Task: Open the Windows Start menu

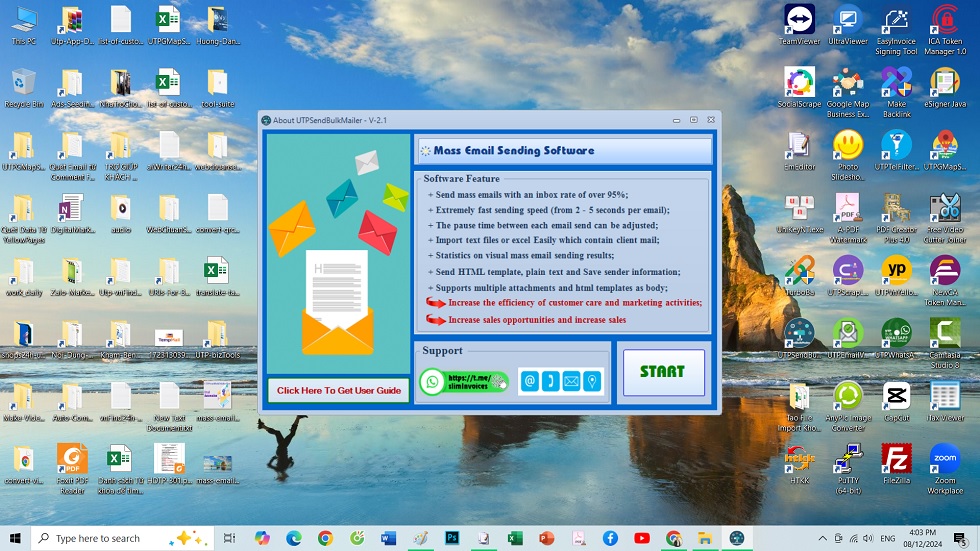Action: click(15, 538)
